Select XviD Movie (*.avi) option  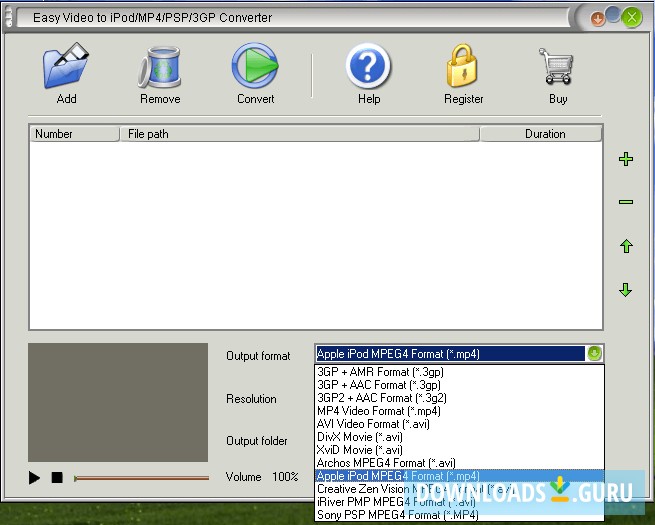(459, 450)
